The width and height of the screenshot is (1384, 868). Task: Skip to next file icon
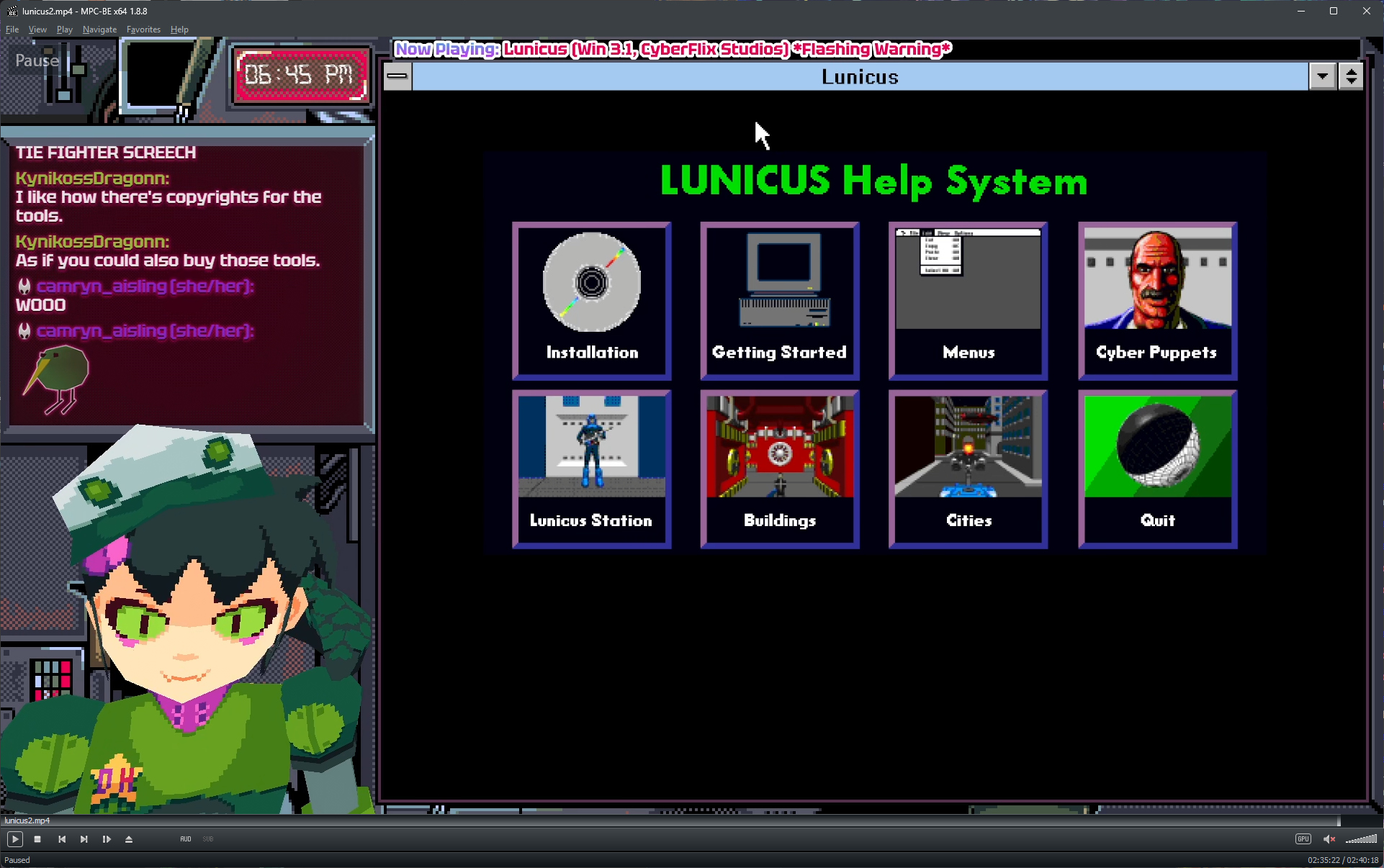coord(84,839)
